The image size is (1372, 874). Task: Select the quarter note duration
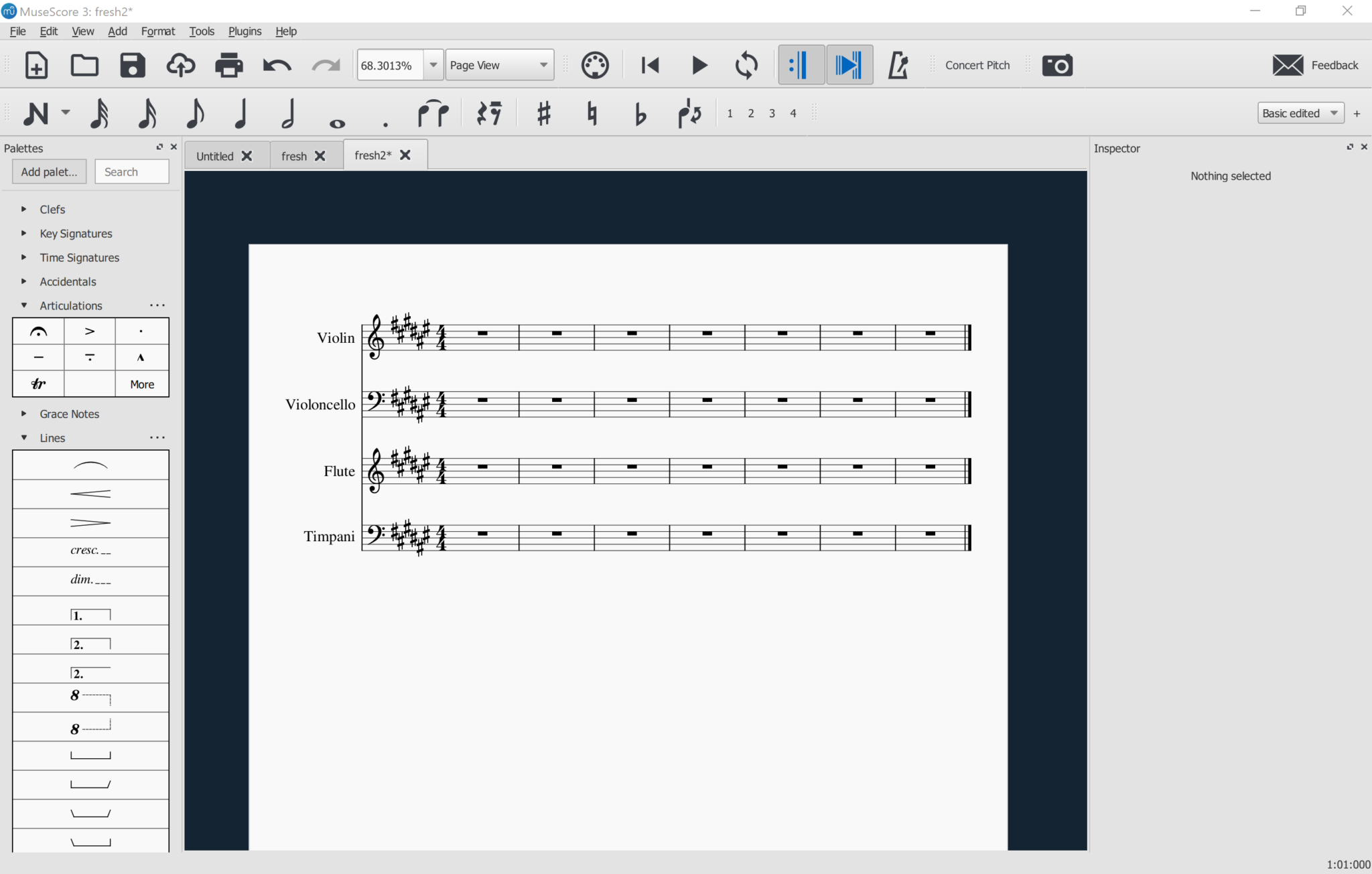241,113
